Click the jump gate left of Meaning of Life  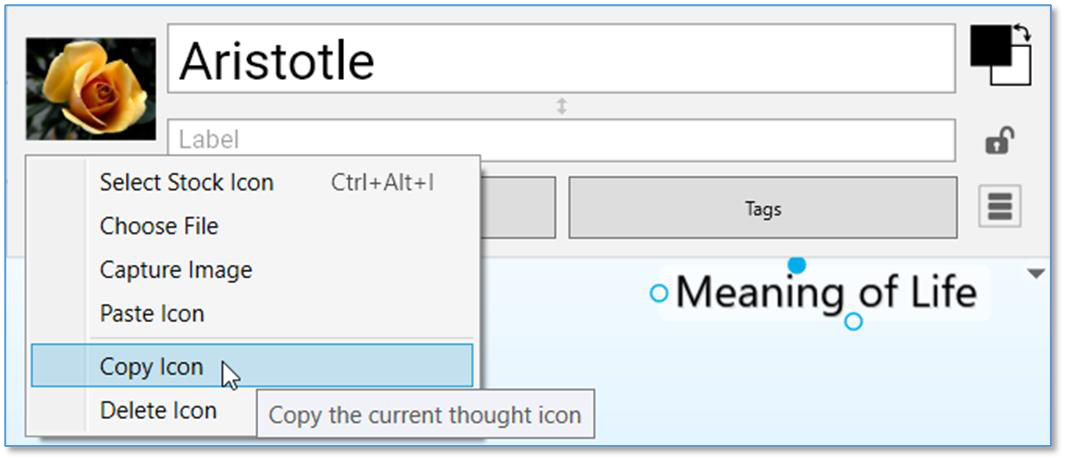(659, 293)
